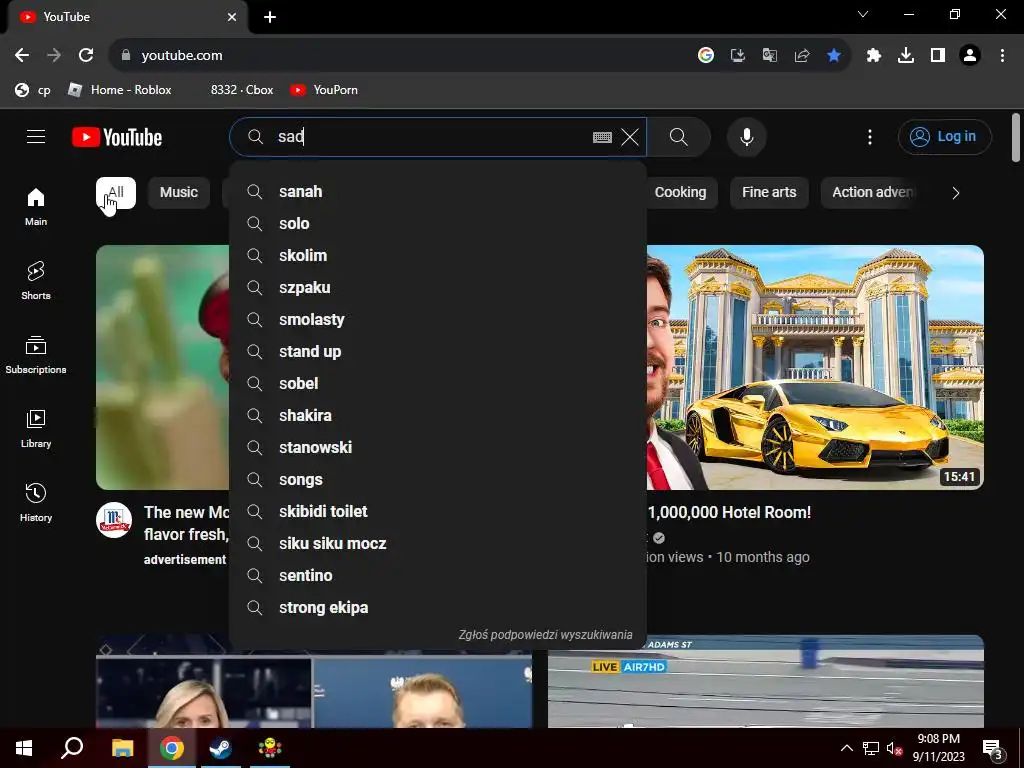This screenshot has width=1024, height=768.
Task: Choose the 'siku siku mocz' search suggestion
Action: 438,543
